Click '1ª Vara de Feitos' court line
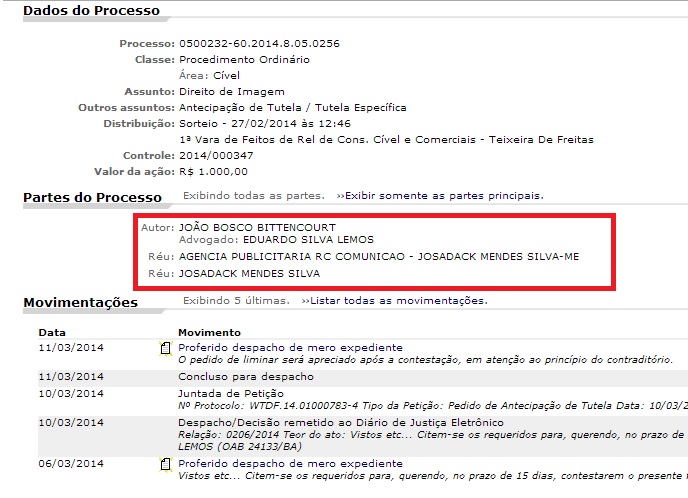 [386, 140]
